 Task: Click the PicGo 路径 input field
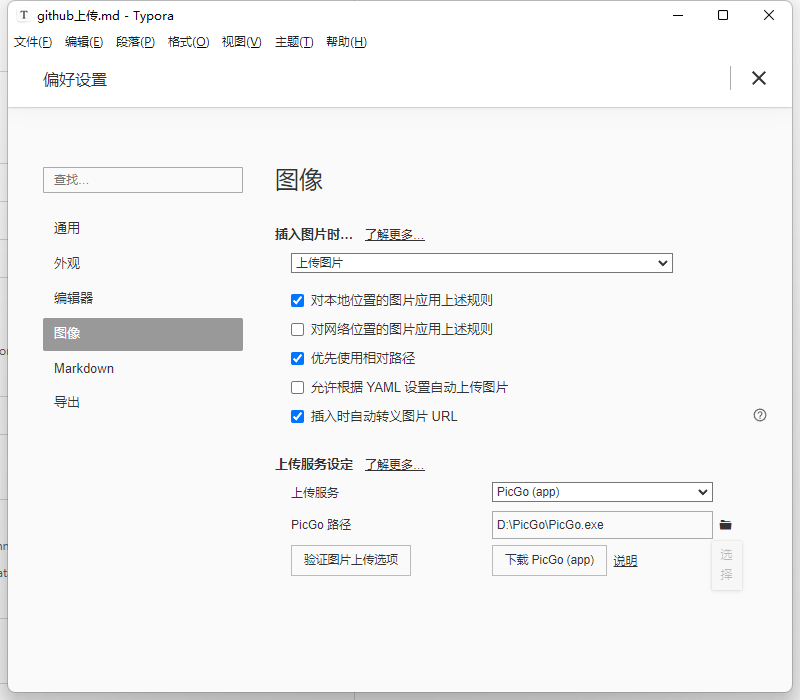pyautogui.click(x=602, y=525)
